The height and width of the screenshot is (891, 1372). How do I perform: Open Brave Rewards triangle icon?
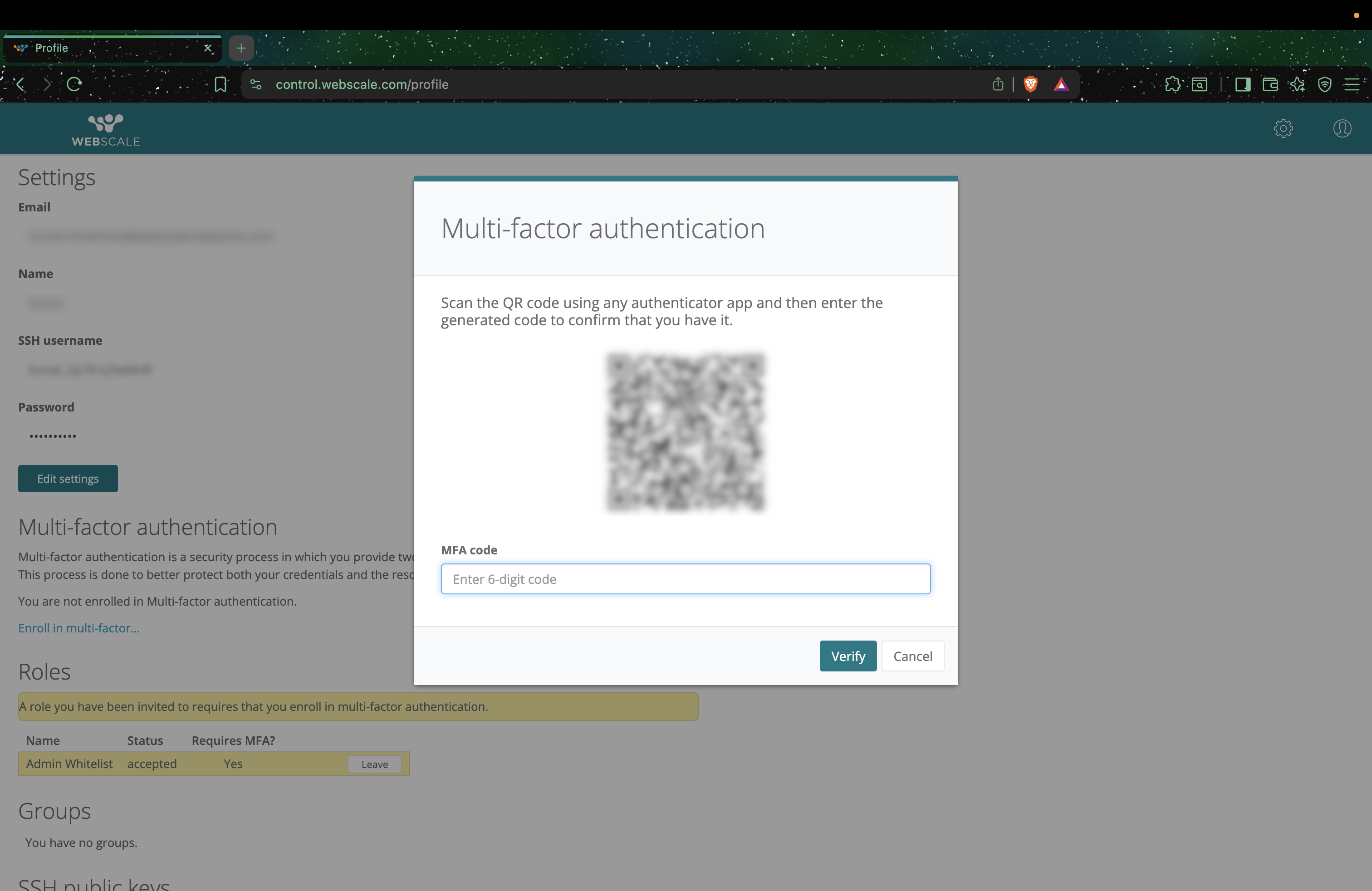pyautogui.click(x=1061, y=85)
